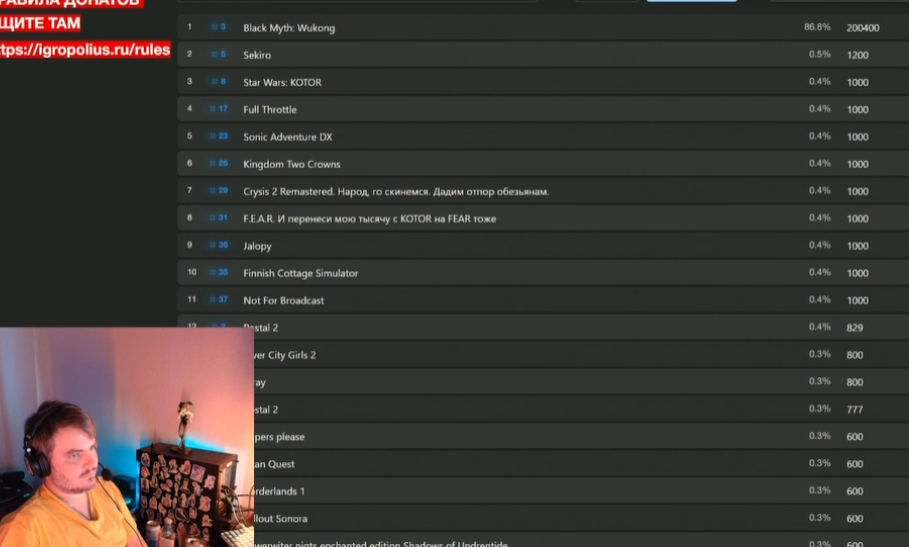
Task: Click the #5 badge beside Sekiro
Action: pyautogui.click(x=219, y=54)
